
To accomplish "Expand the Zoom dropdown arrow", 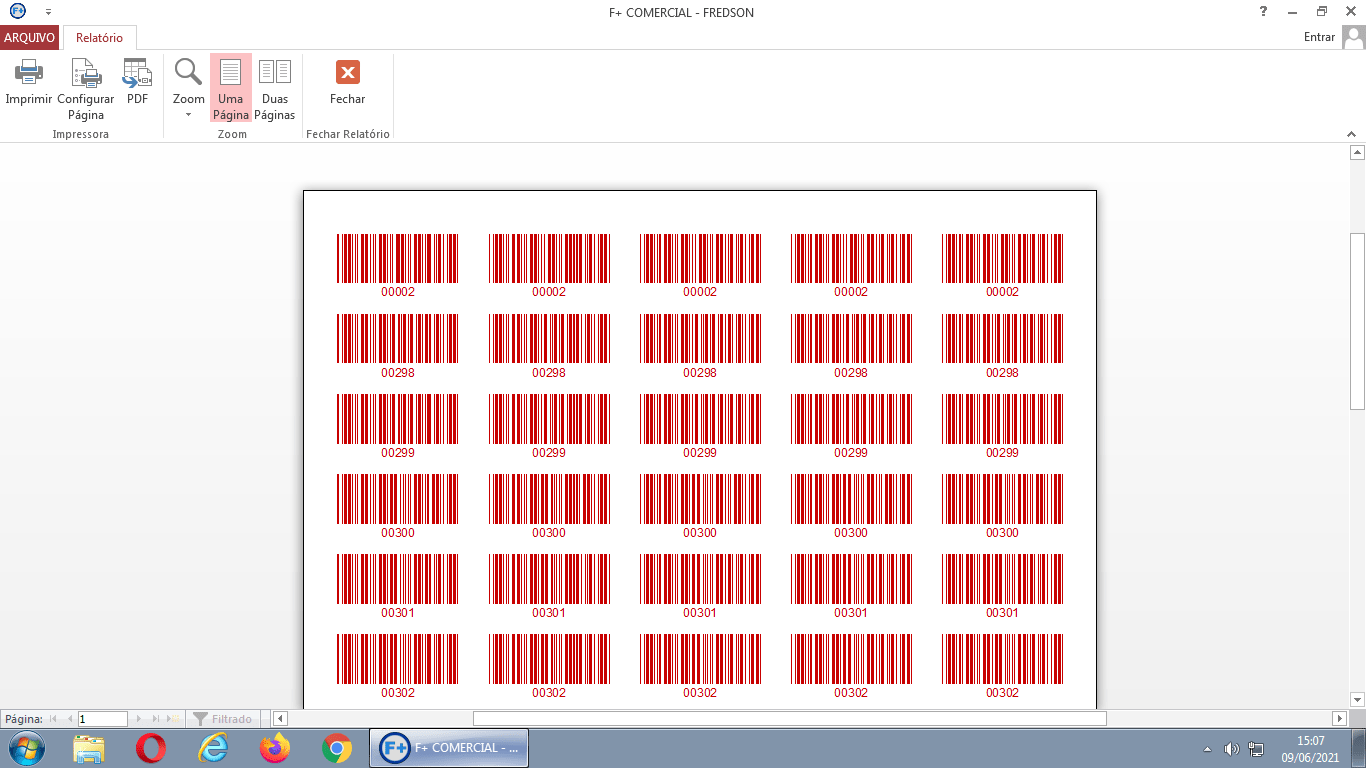I will 188,115.
